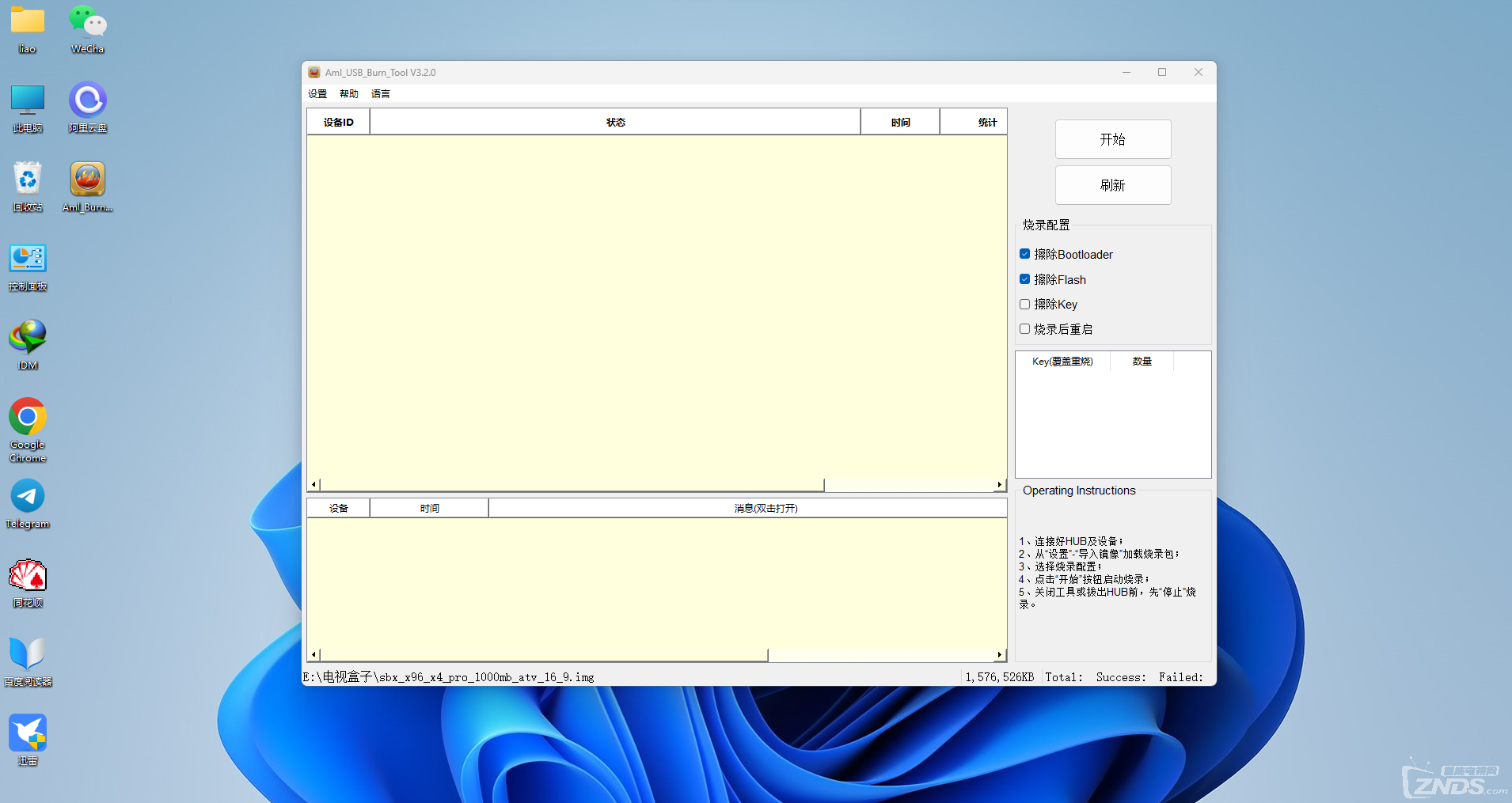Screen dimensions: 1512x803
Task: Click the 开始 button
Action: 1112,139
